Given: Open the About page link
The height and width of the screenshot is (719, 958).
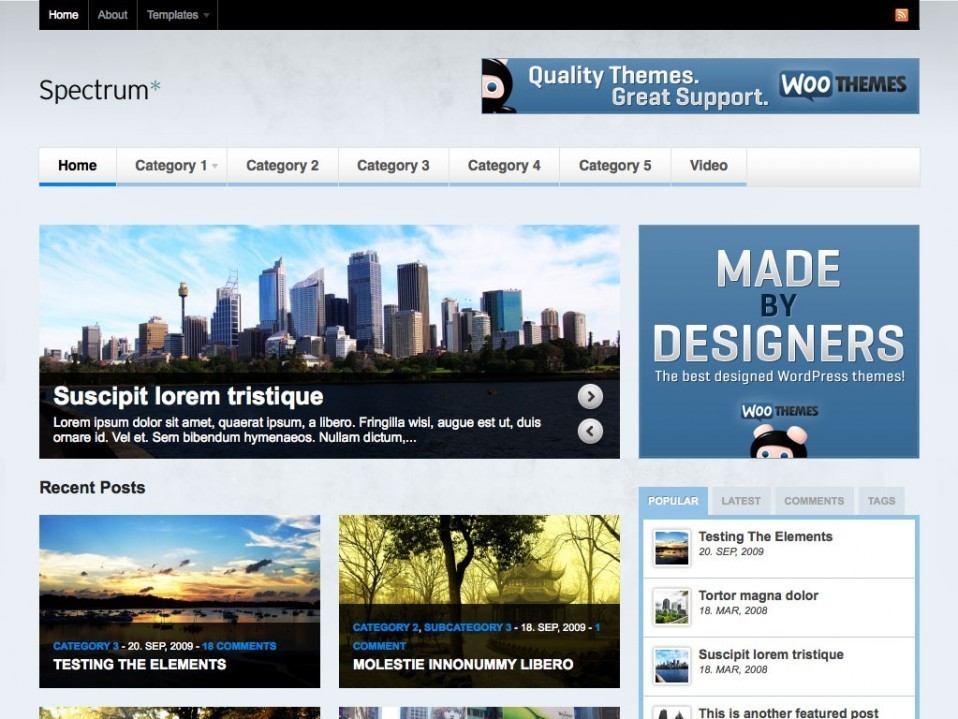Looking at the screenshot, I should [112, 15].
